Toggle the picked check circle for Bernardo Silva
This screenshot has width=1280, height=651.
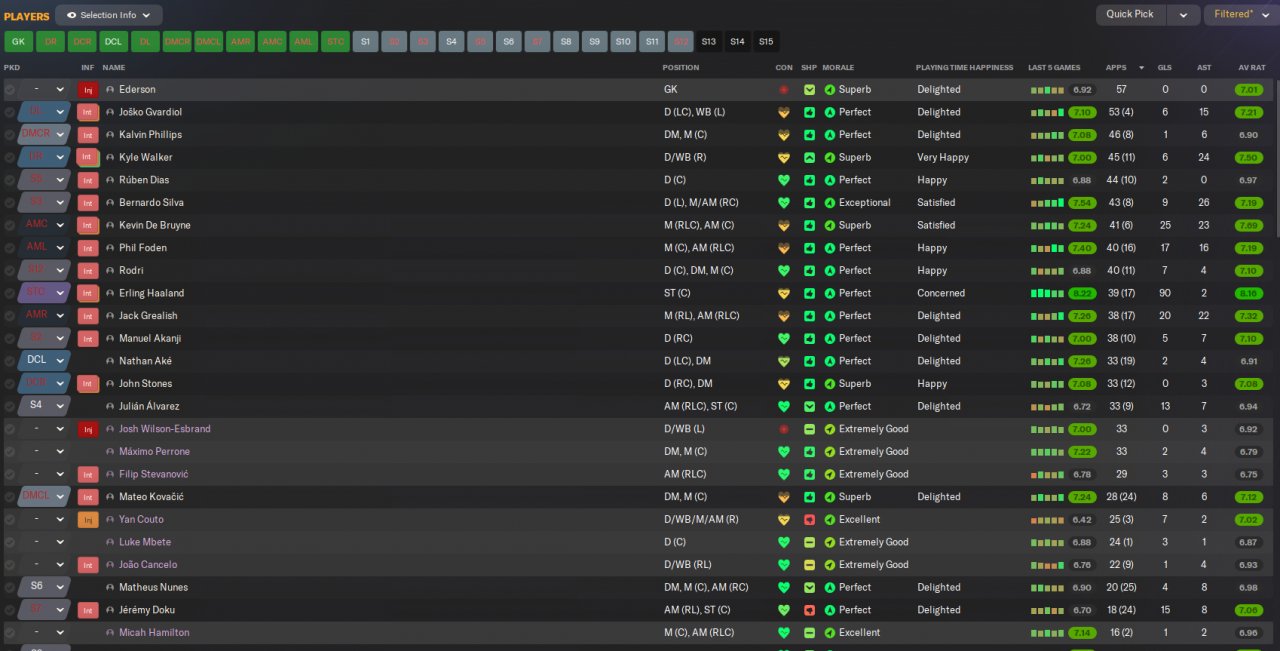coord(10,203)
